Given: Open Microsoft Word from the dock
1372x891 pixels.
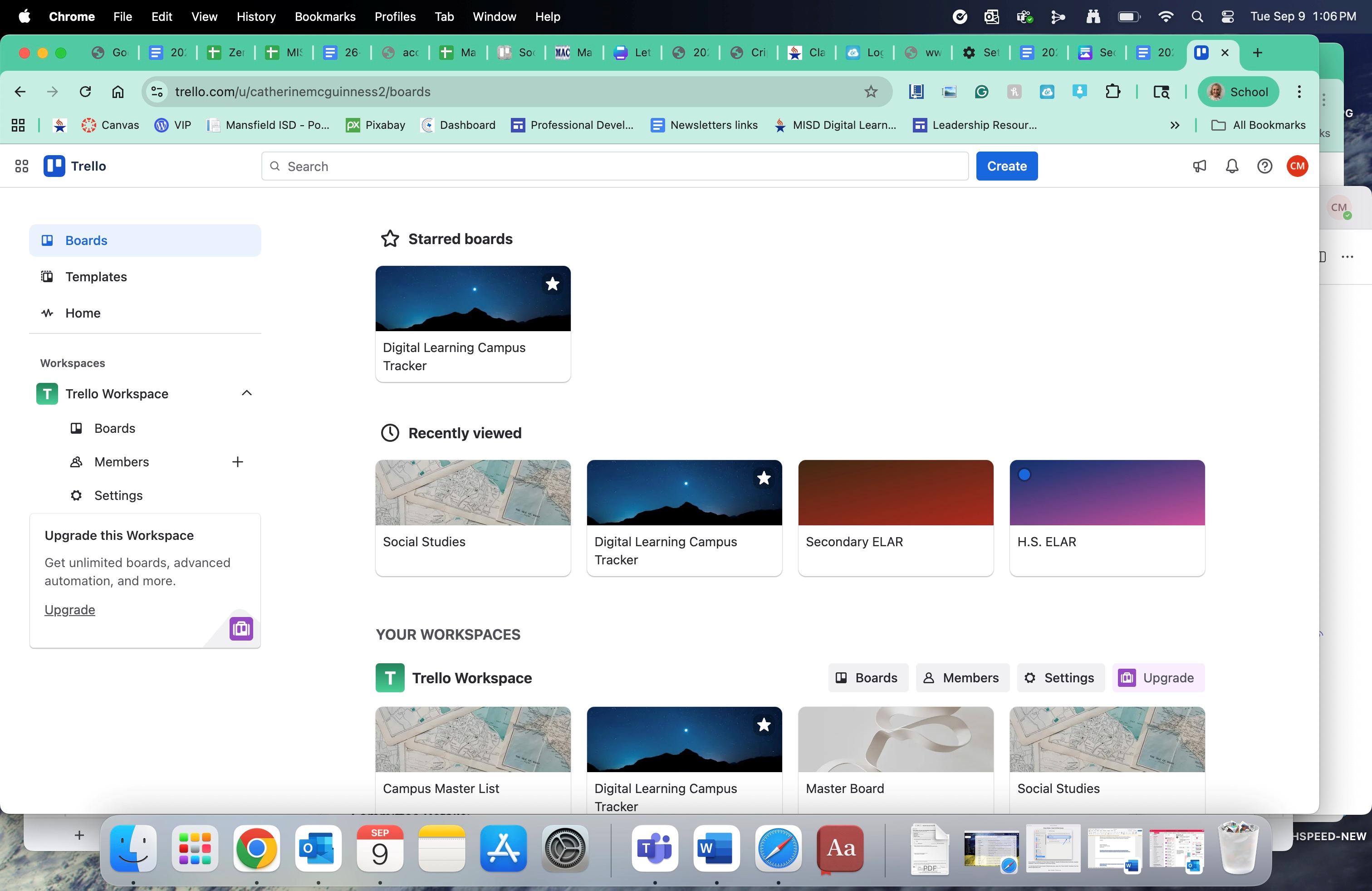Looking at the screenshot, I should 716,848.
